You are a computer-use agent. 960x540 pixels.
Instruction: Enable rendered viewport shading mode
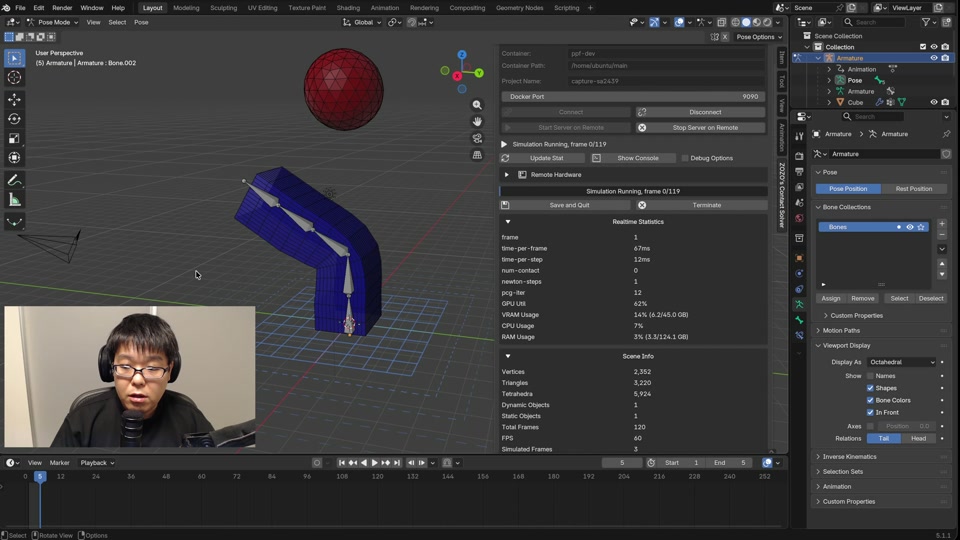pyautogui.click(x=767, y=22)
